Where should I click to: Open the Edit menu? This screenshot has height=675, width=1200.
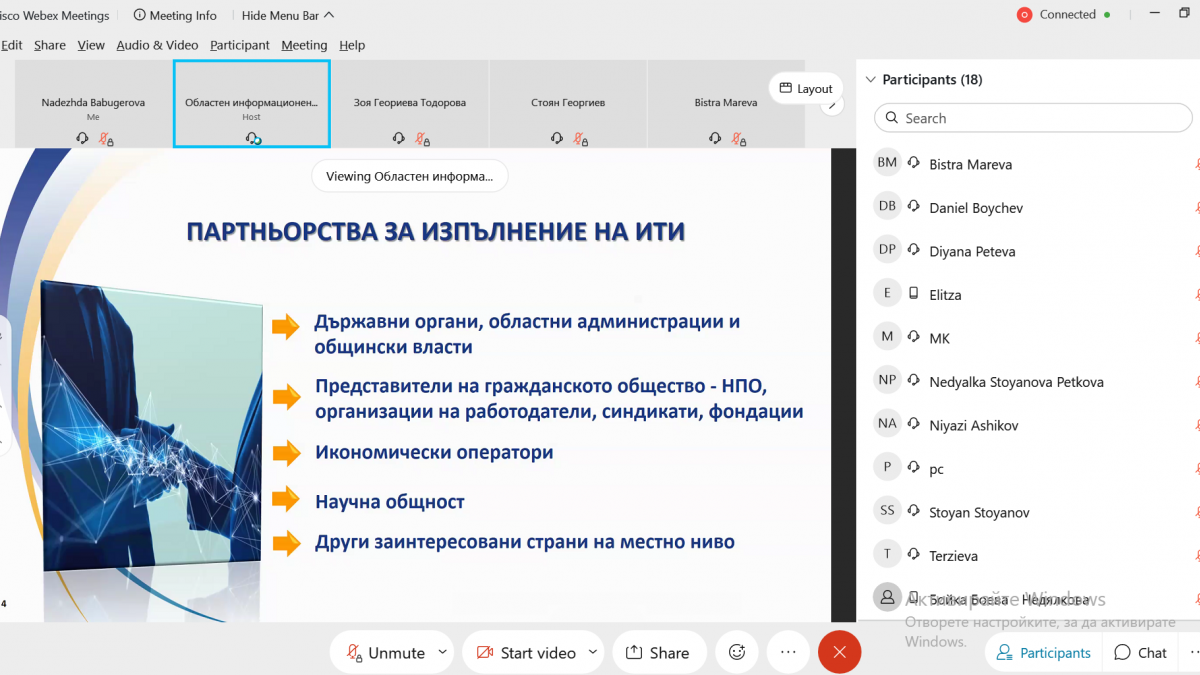[12, 45]
